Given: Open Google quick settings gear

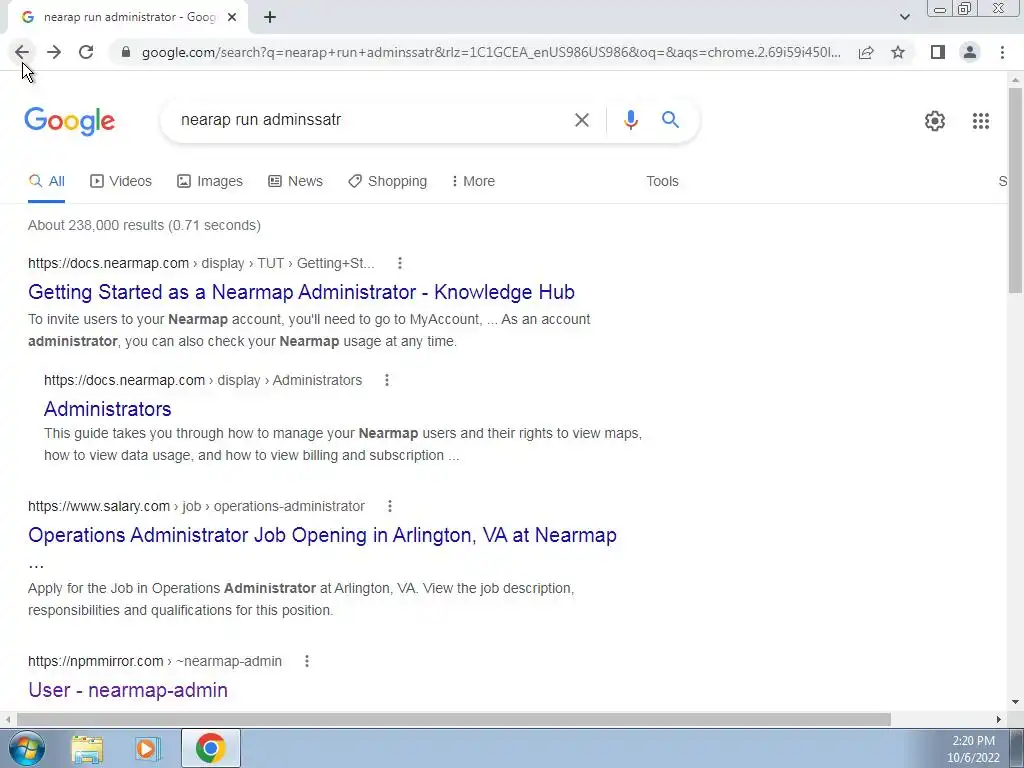Looking at the screenshot, I should tap(935, 121).
